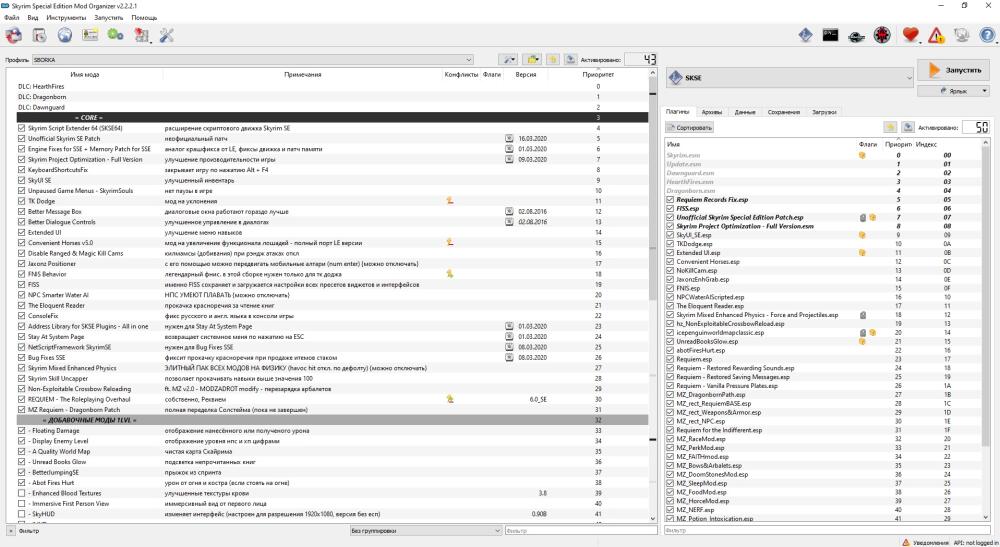Open the profile SBORKA dropdown

pos(253,59)
